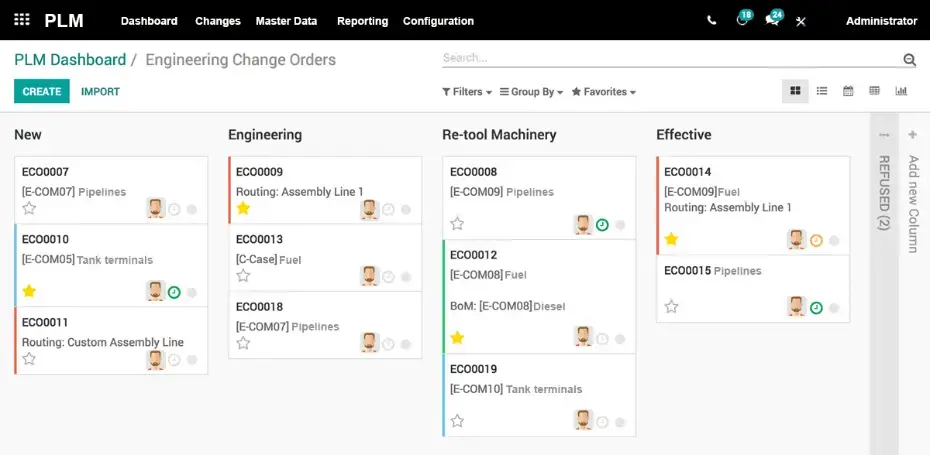Open the Reporting menu
Screen dimensions: 930x455
pyautogui.click(x=362, y=21)
